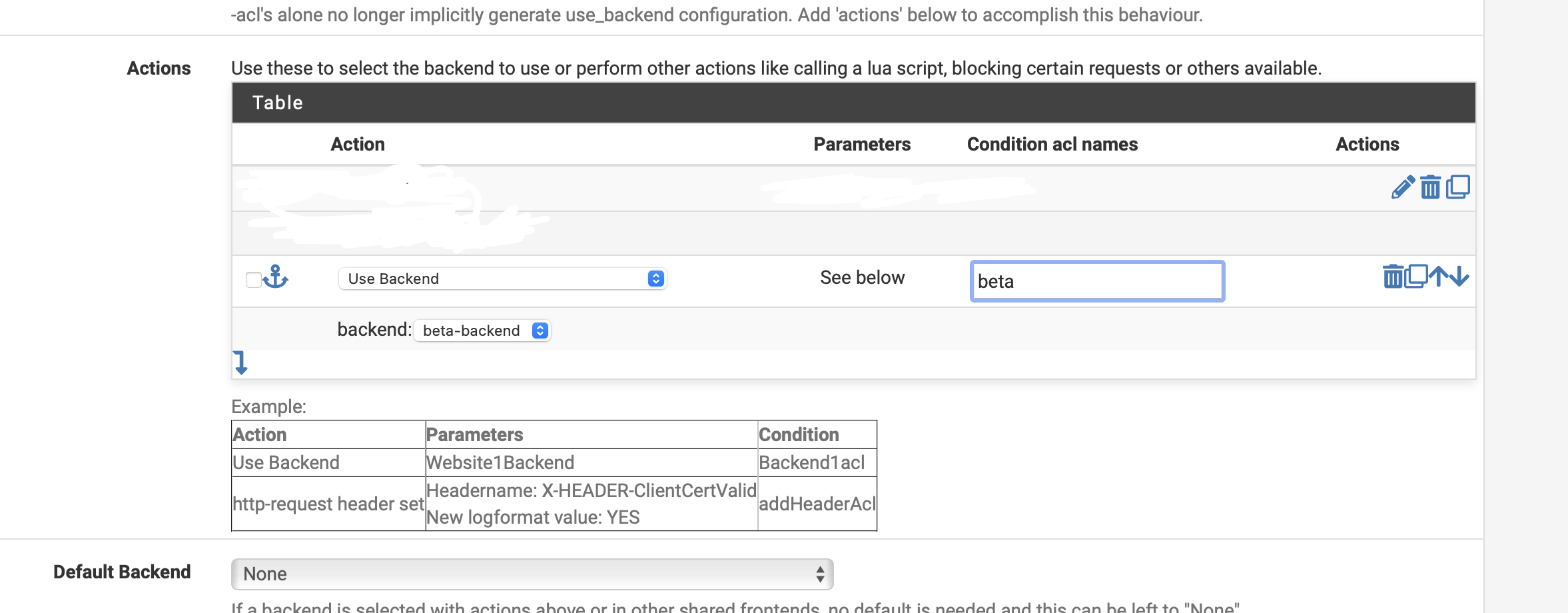Move the Use Backend row down

(x=1460, y=277)
